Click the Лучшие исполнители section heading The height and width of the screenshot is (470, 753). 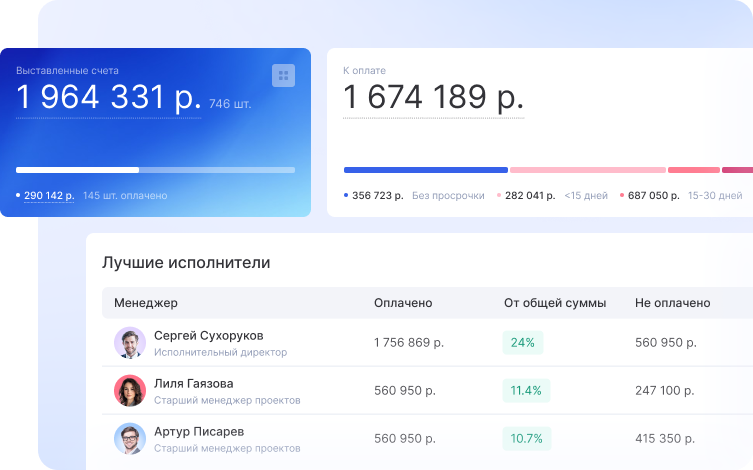click(x=186, y=263)
